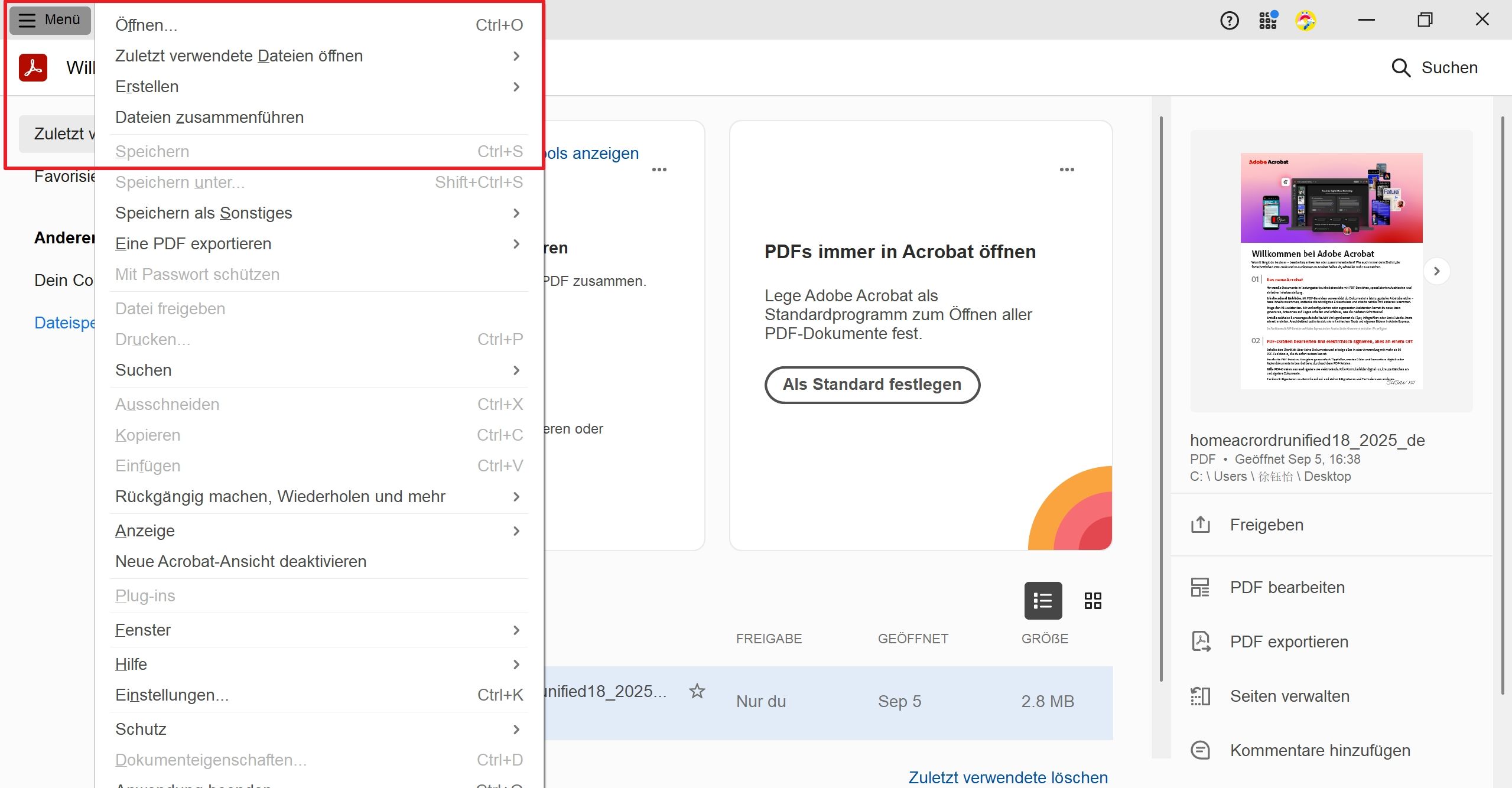
Task: Select Neue Acrobat-Ansicht deaktivieren
Action: point(319,561)
